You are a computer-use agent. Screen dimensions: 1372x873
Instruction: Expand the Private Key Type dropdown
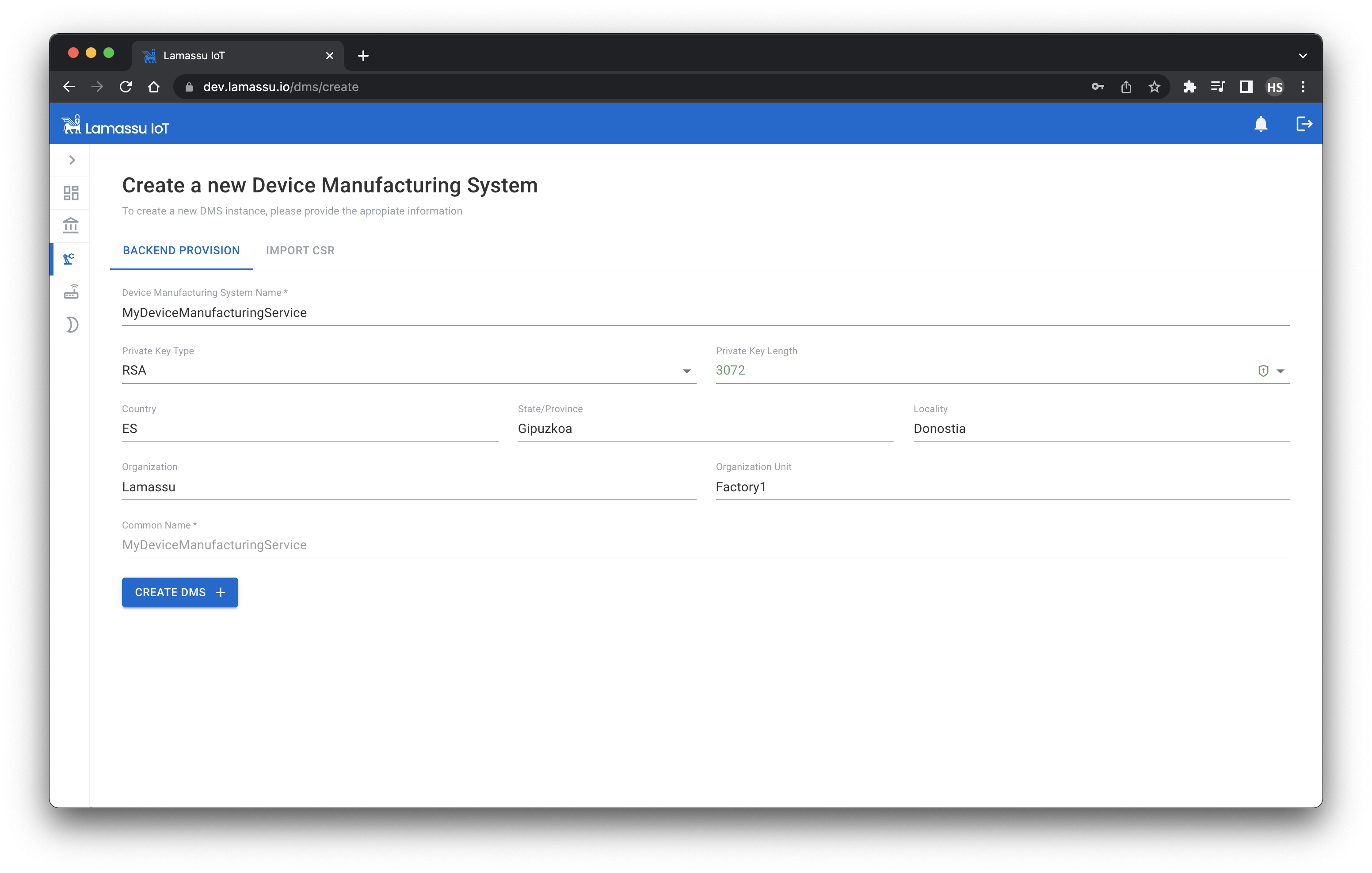[x=686, y=370]
